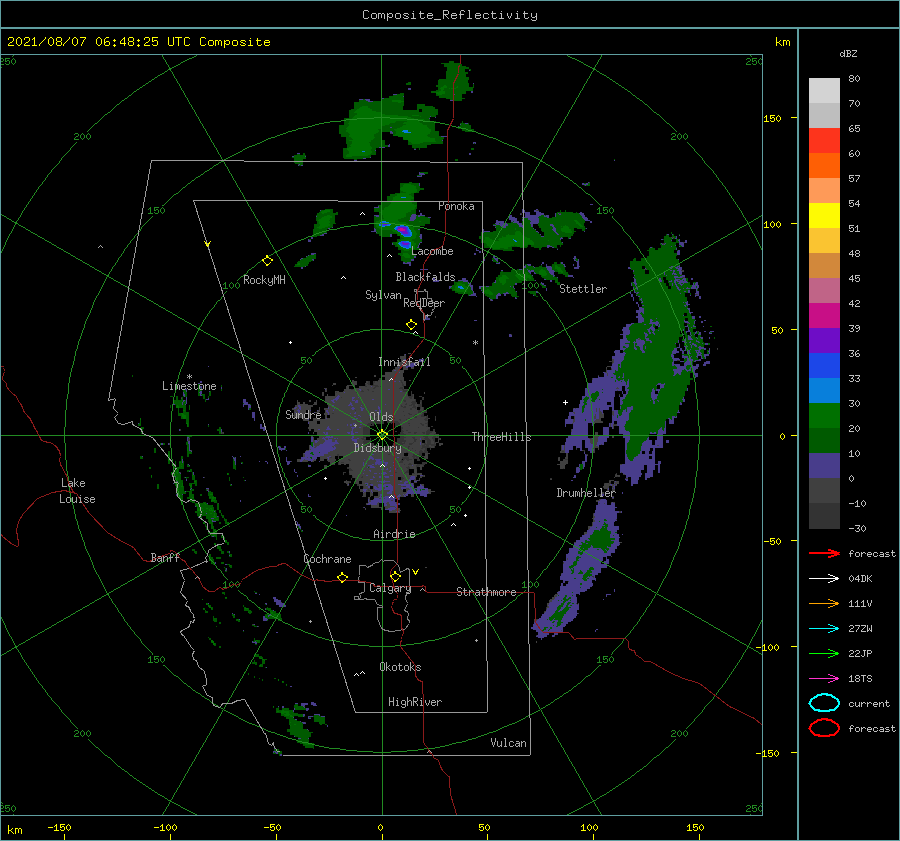Click the Stettler label
Screen dimensions: 900x841
pyautogui.click(x=583, y=289)
